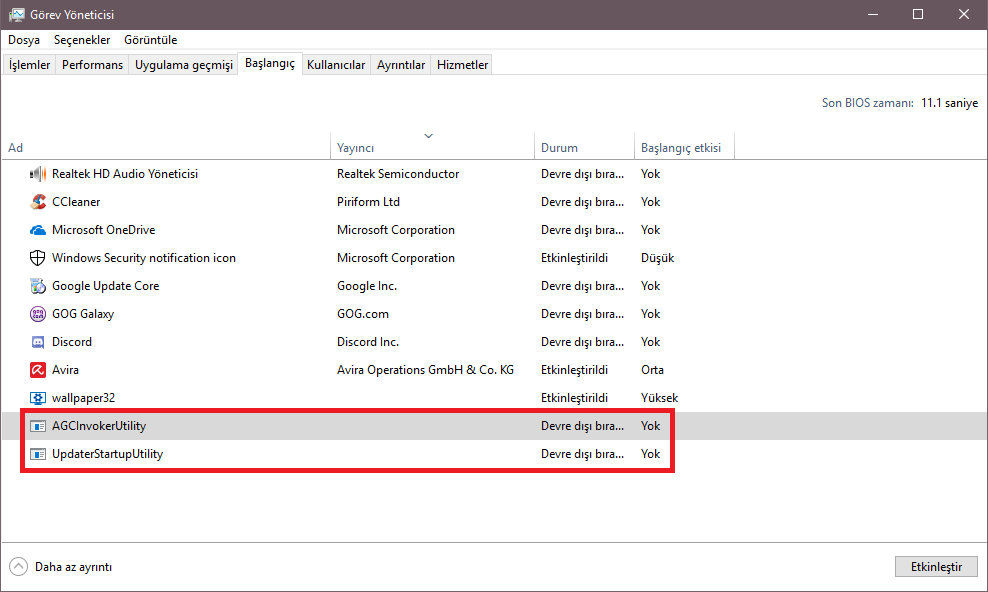988x592 pixels.
Task: Click the CCleaner icon in the list
Action: click(x=38, y=202)
